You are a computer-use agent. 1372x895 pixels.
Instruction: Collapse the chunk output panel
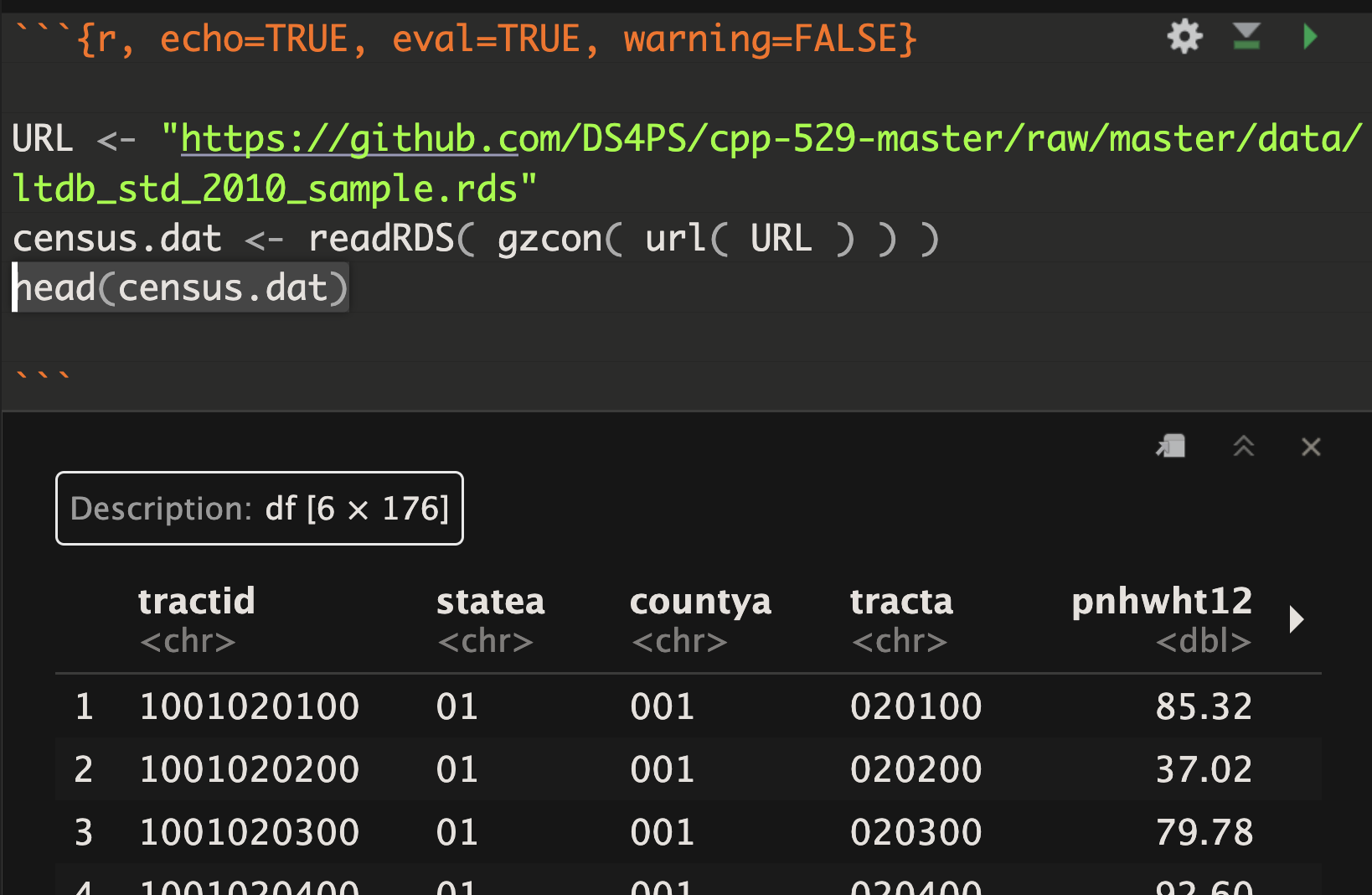1243,446
